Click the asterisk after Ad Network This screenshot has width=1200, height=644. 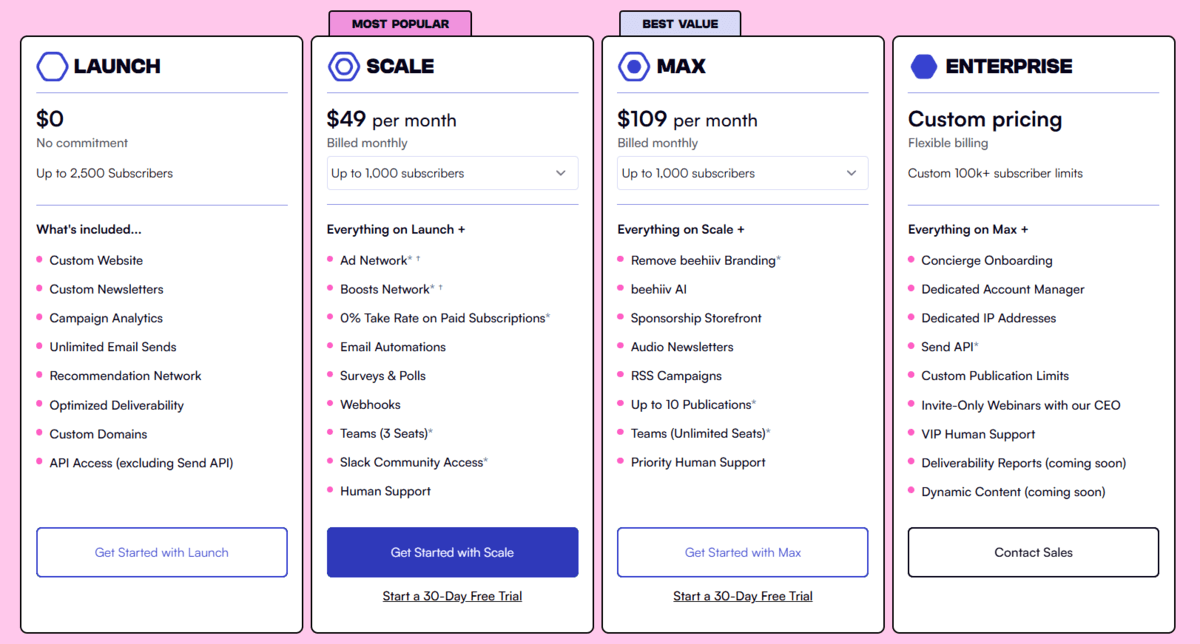(x=410, y=256)
